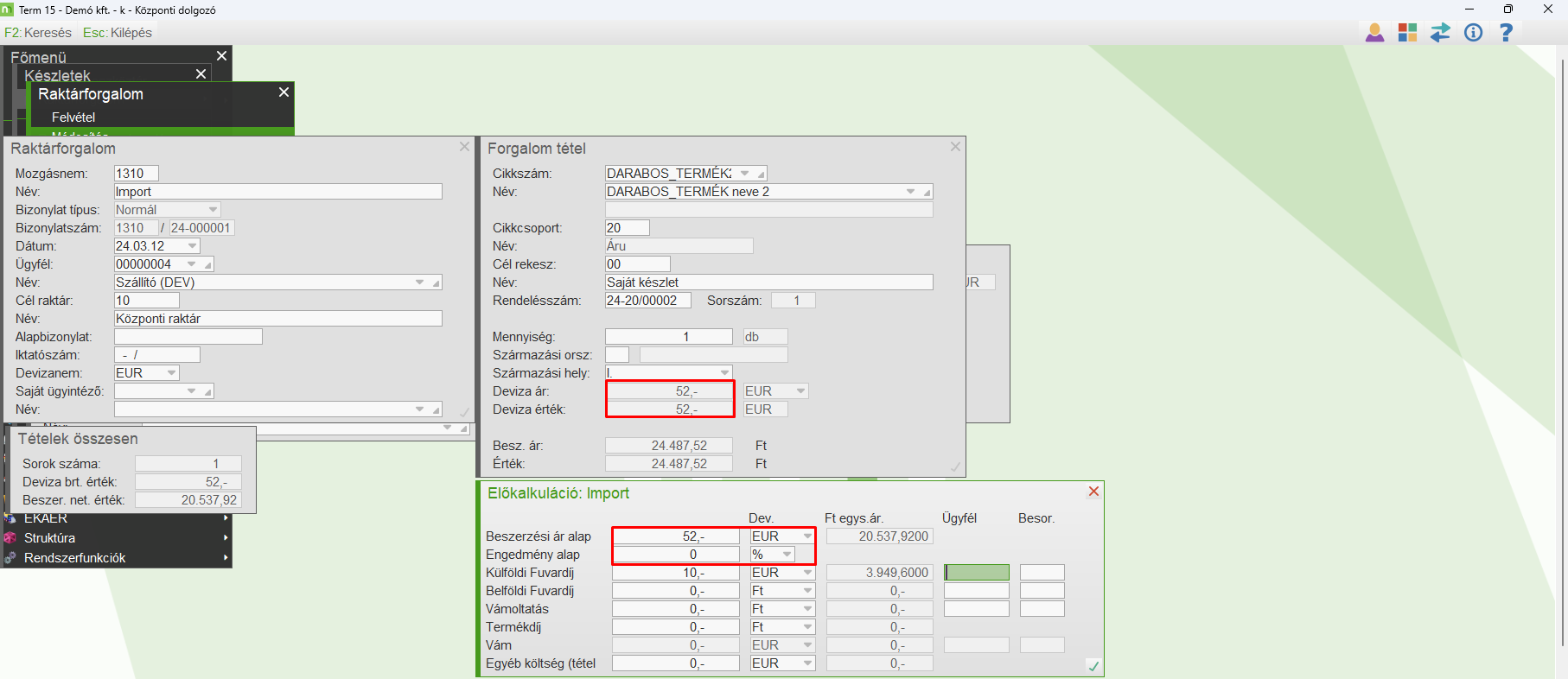Click Esc: Kilépés exit command

tap(118, 33)
